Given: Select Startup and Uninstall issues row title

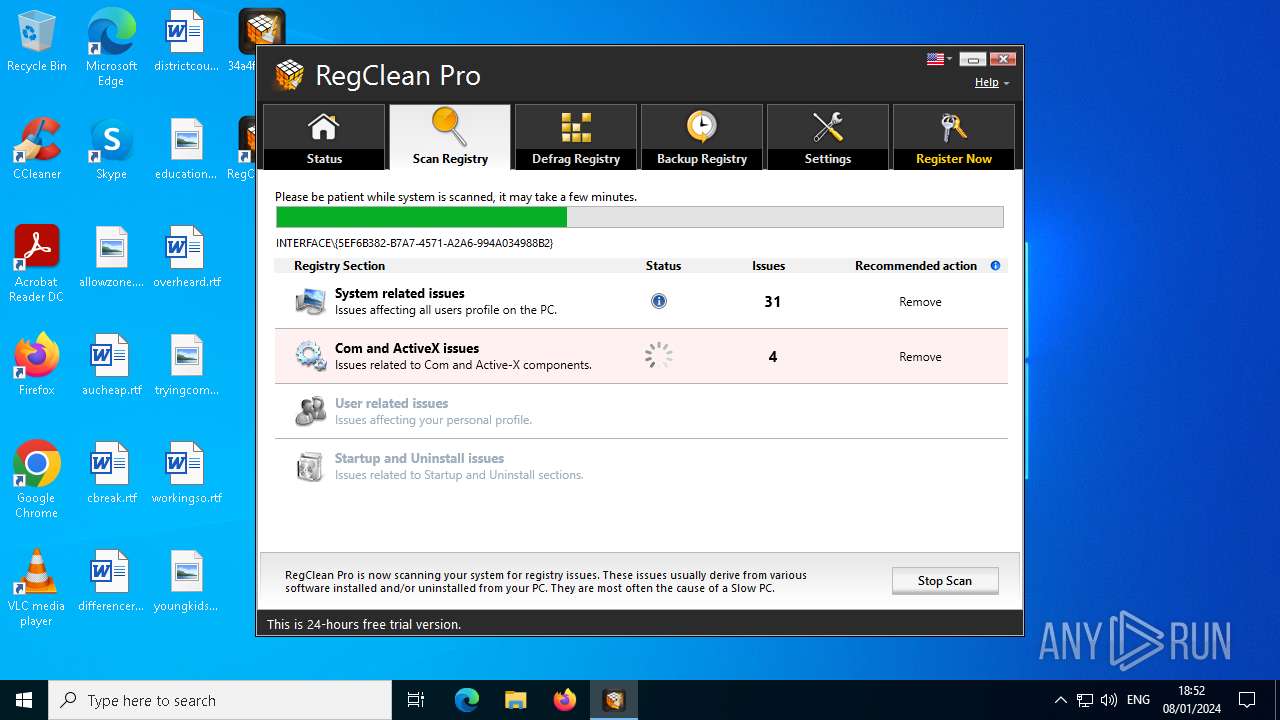Looking at the screenshot, I should pyautogui.click(x=419, y=459).
